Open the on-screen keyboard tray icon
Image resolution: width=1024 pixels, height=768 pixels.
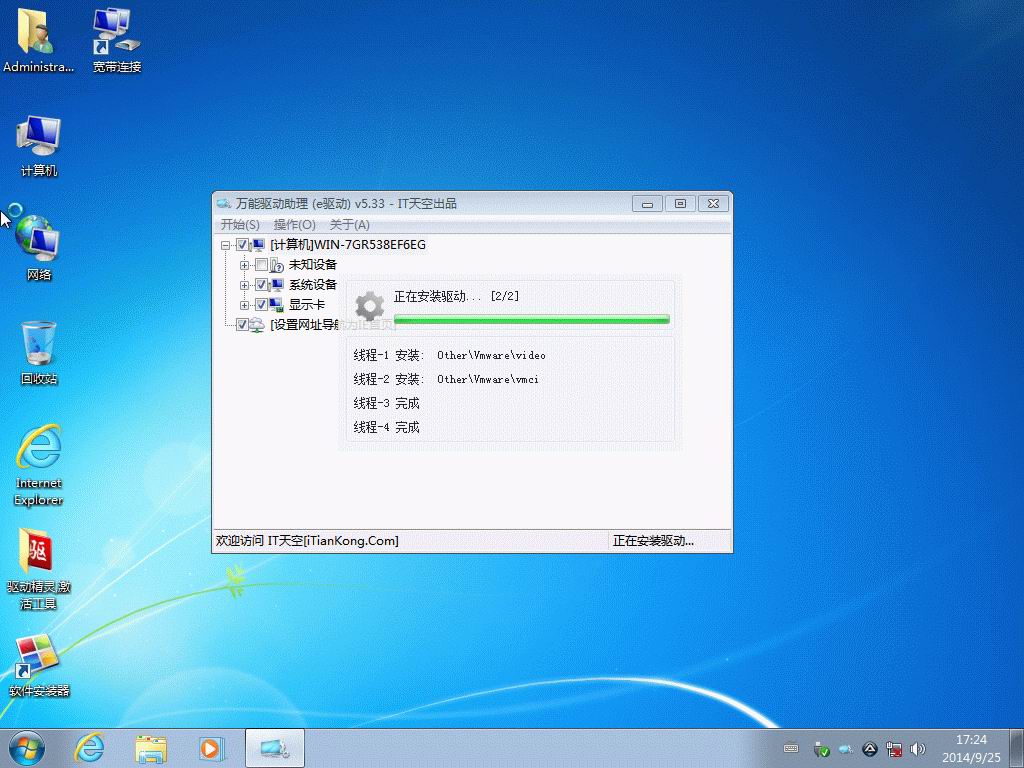791,748
